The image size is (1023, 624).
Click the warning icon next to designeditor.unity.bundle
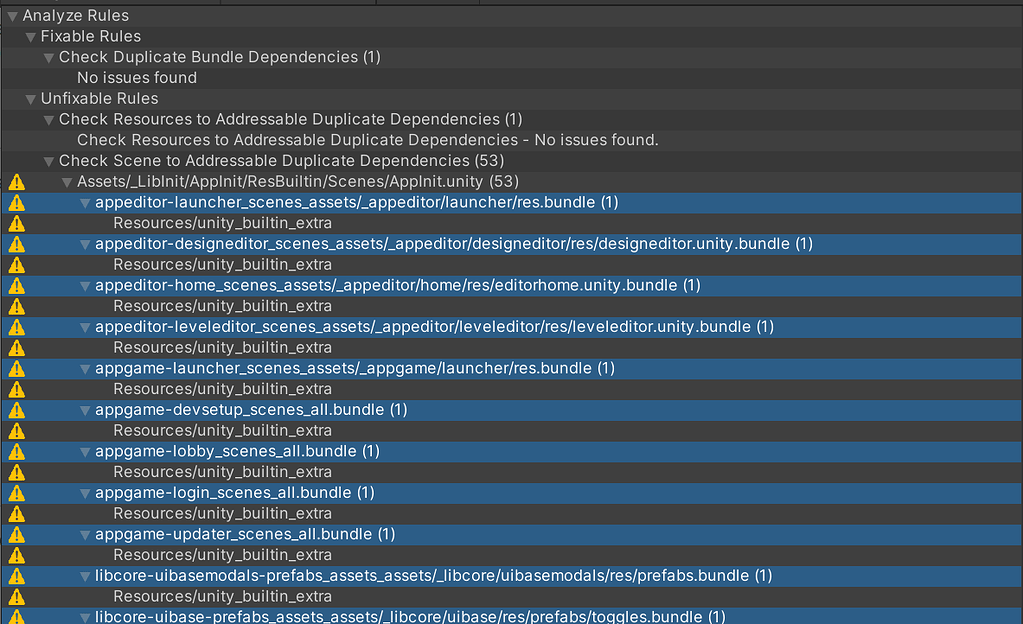15,243
